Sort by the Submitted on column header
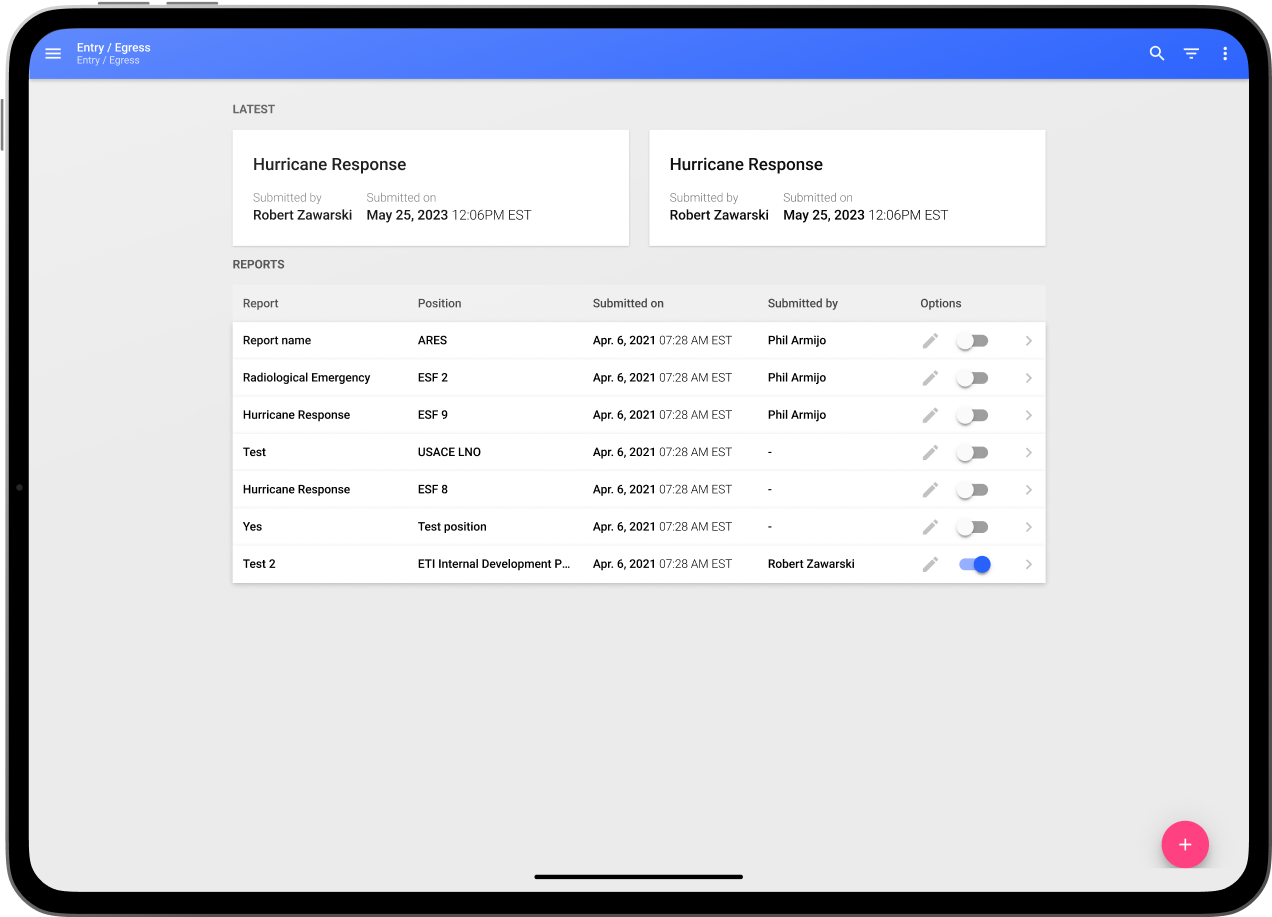Viewport: 1272px width, 917px height. pyautogui.click(x=628, y=303)
